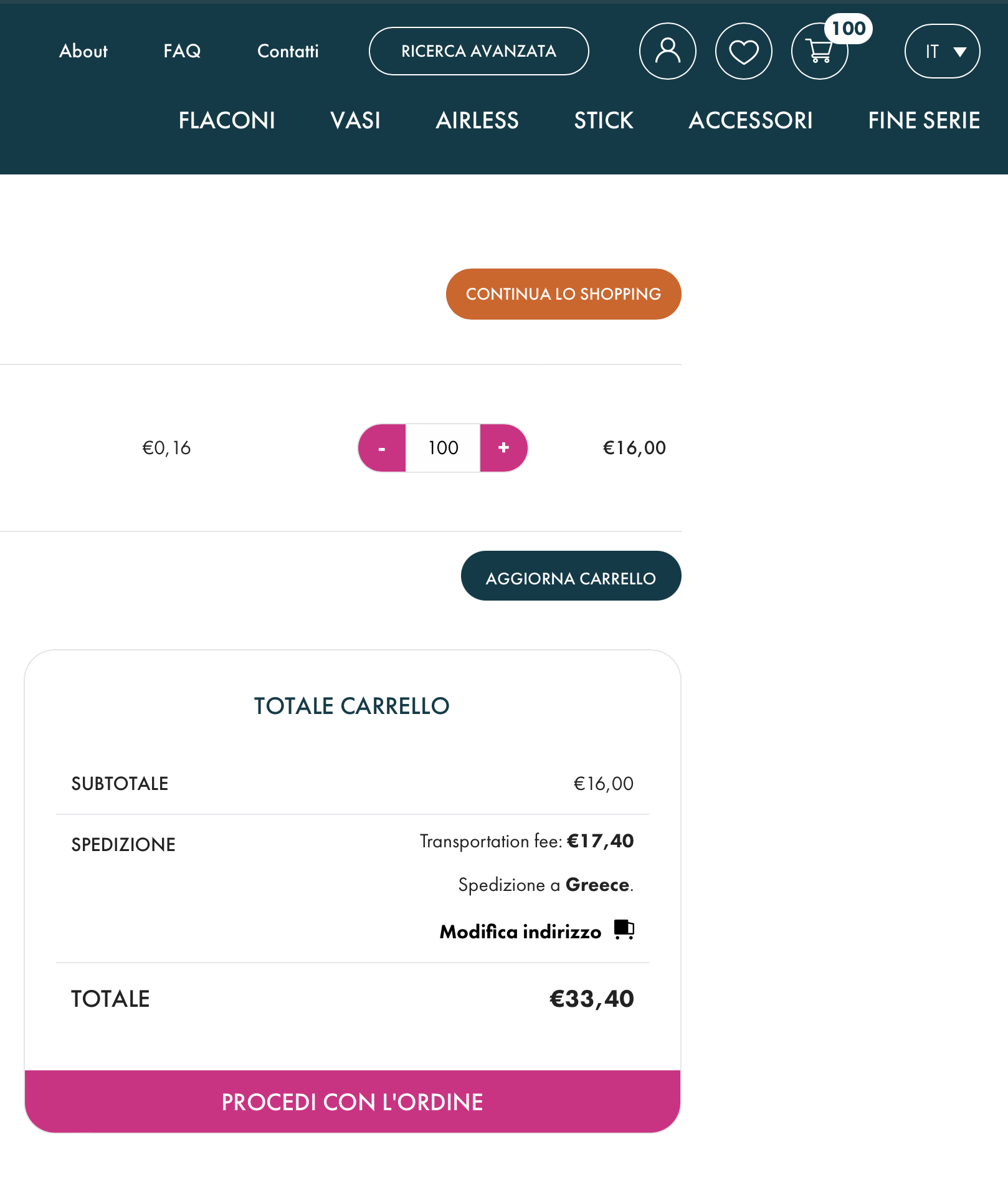Click the delivery truck icon
Screen dimensions: 1008x1180
pyautogui.click(x=624, y=930)
